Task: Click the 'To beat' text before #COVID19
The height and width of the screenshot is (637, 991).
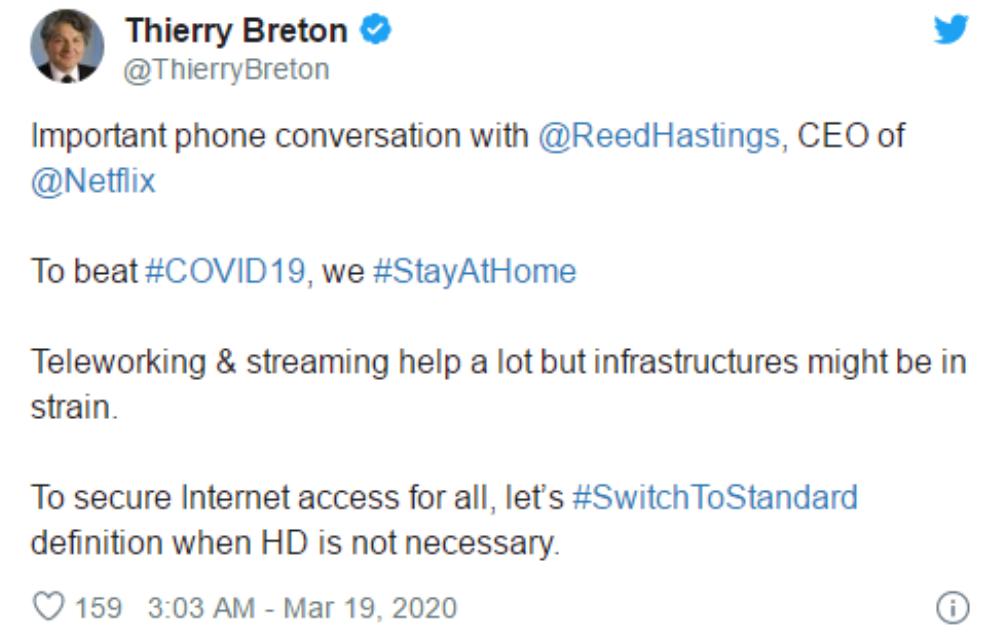Action: tap(83, 271)
